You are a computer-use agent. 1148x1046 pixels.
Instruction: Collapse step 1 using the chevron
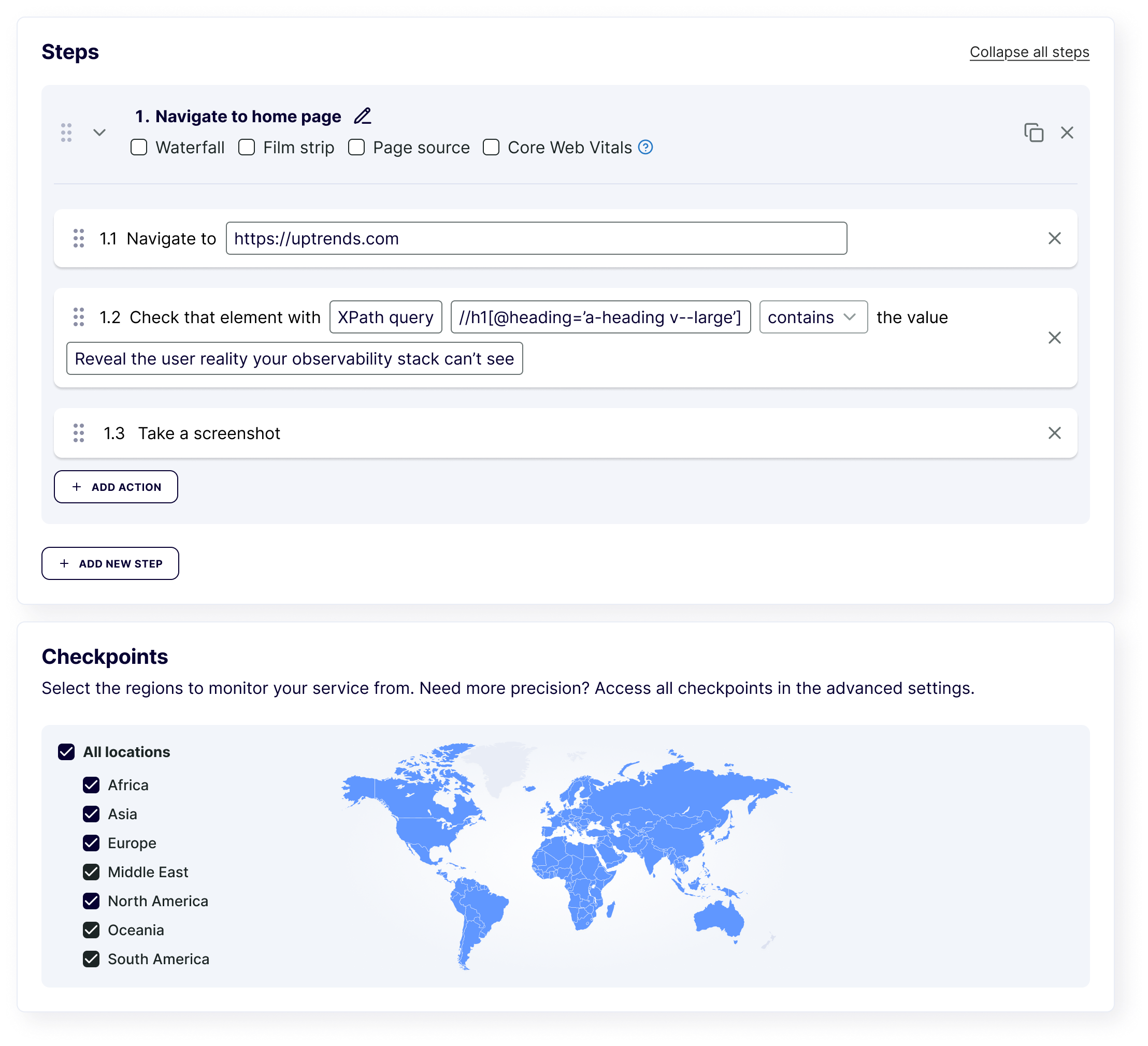99,133
